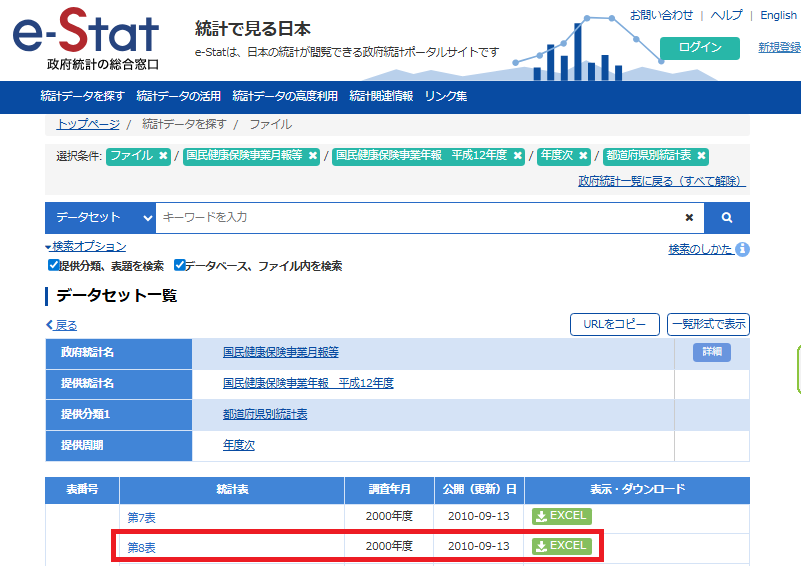Click the 詳細 button
The height and width of the screenshot is (566, 801).
coord(712,352)
